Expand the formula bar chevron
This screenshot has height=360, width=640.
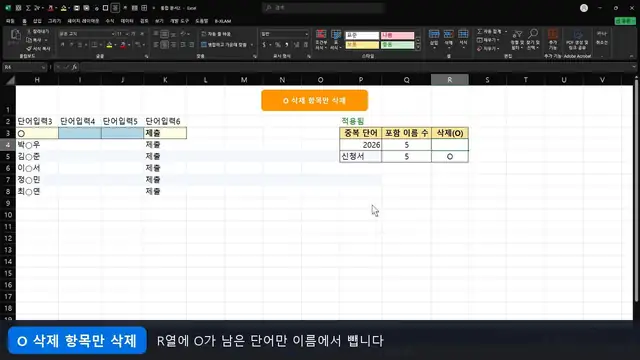pyautogui.click(x=634, y=67)
